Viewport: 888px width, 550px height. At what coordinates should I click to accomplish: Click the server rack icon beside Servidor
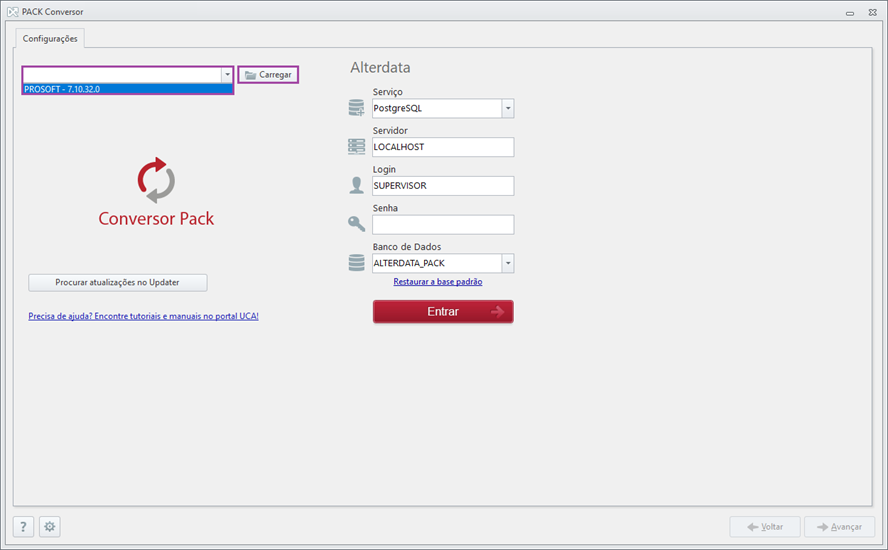click(x=356, y=147)
